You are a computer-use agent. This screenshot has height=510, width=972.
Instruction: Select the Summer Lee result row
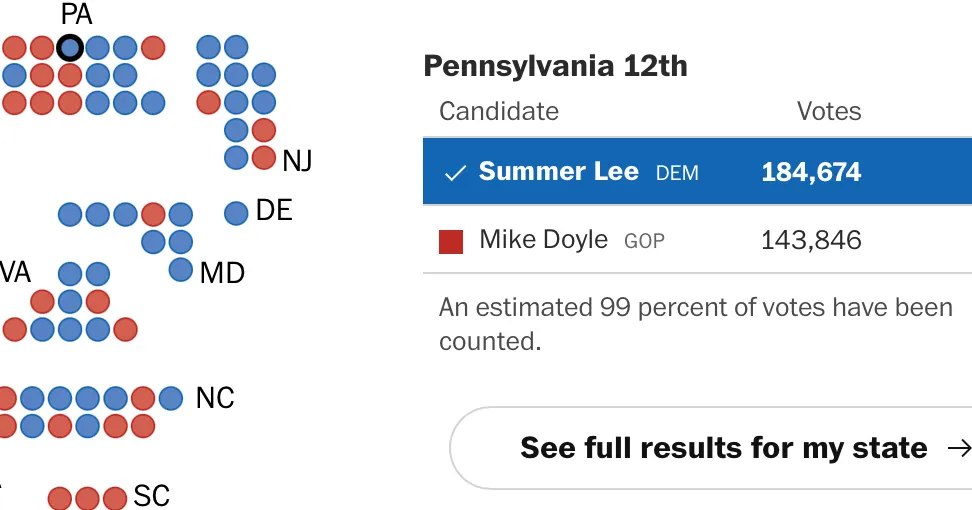tap(697, 172)
